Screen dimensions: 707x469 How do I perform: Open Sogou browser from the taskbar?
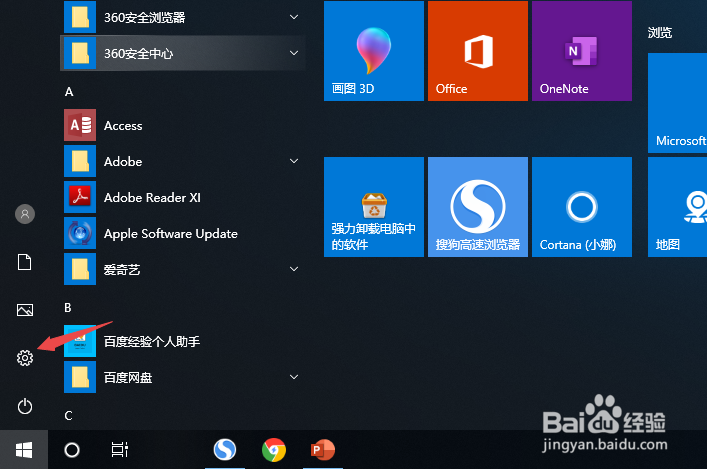[225, 450]
